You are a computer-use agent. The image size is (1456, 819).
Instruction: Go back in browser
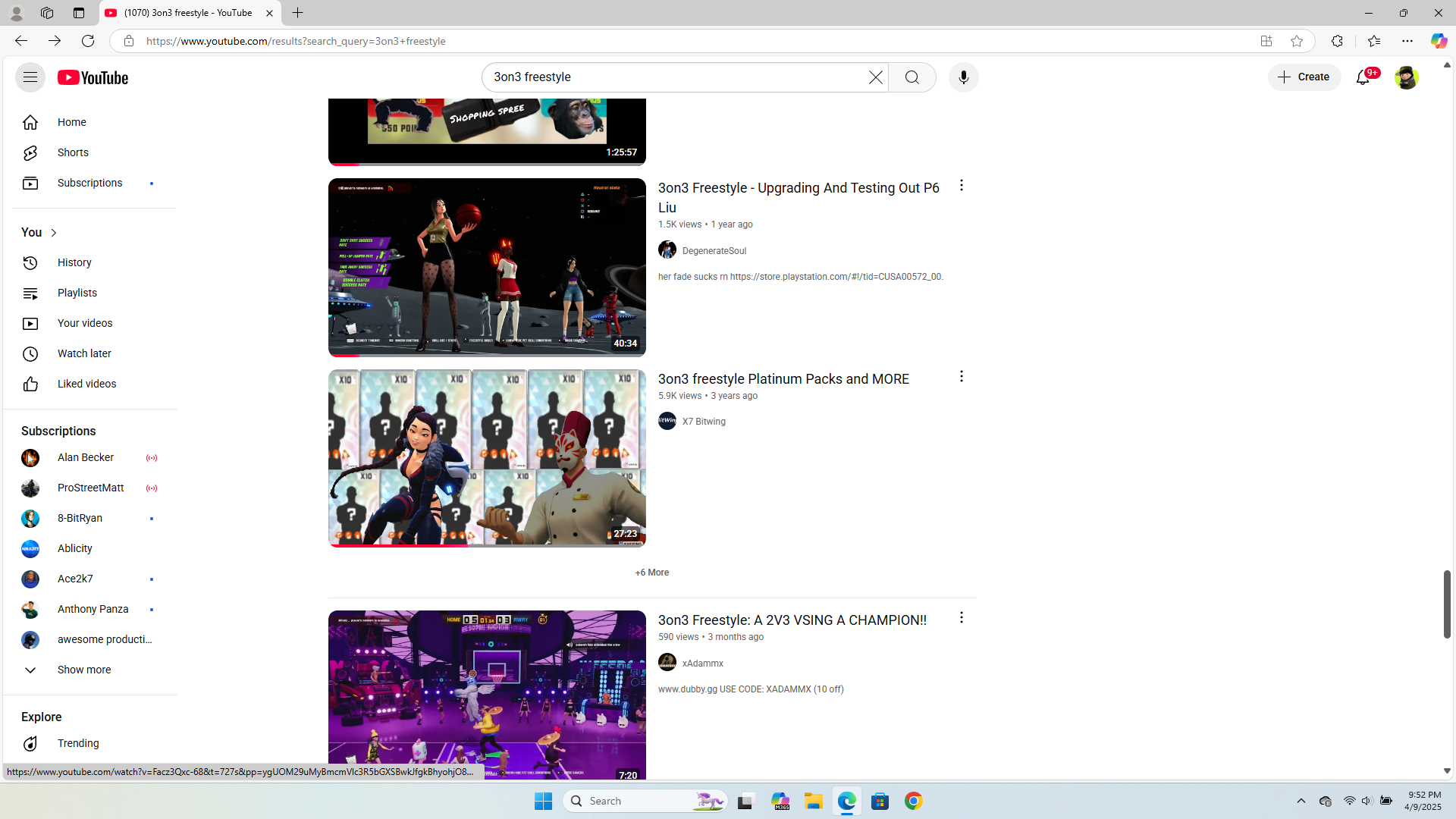[x=20, y=41]
